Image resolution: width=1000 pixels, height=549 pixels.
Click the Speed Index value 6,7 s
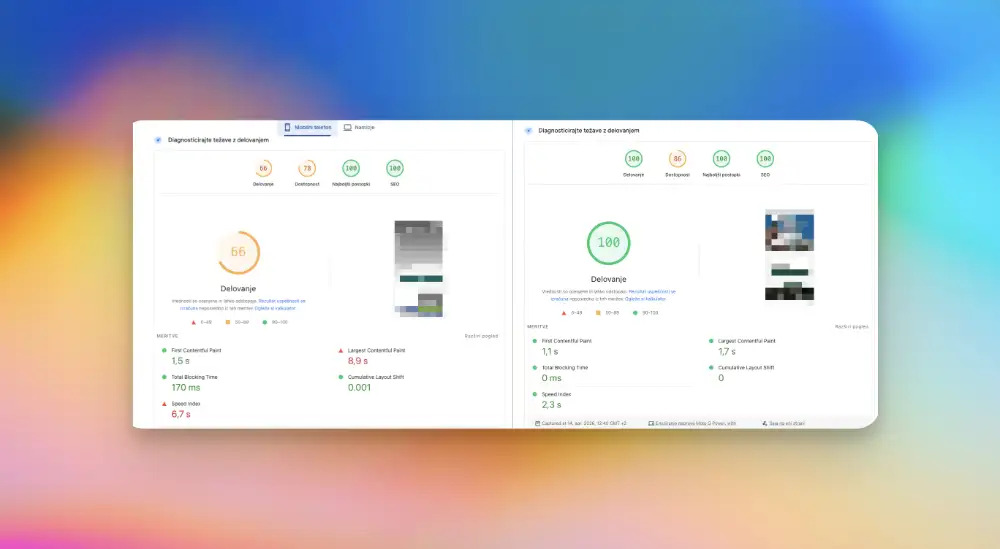180,414
